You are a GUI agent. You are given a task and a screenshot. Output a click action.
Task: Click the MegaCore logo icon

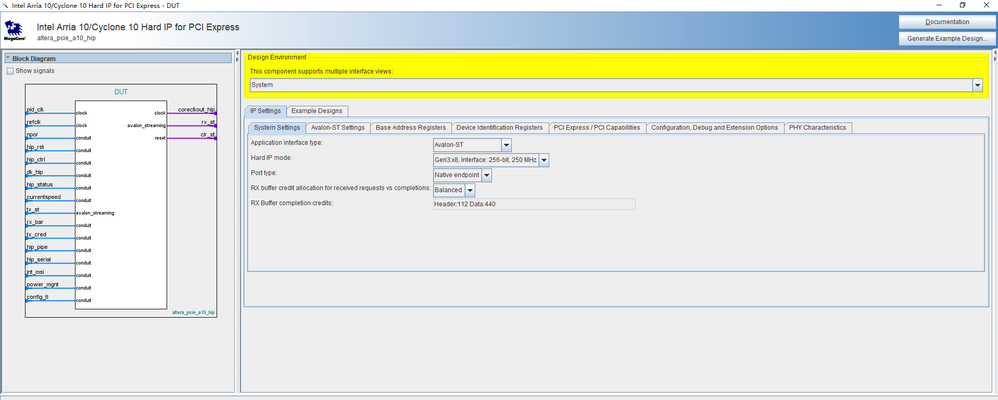click(13, 29)
